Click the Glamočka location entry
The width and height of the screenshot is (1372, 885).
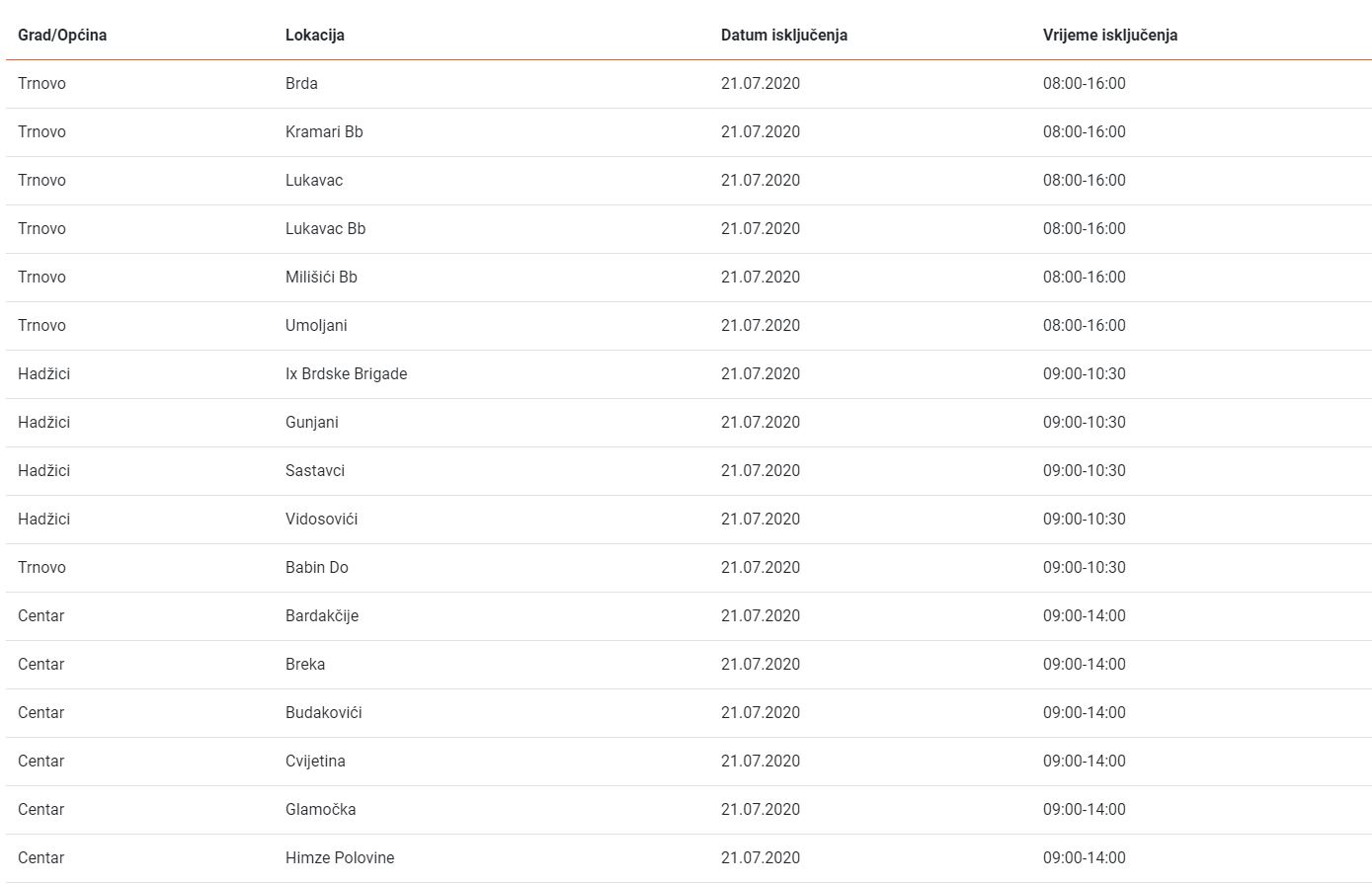click(x=320, y=809)
